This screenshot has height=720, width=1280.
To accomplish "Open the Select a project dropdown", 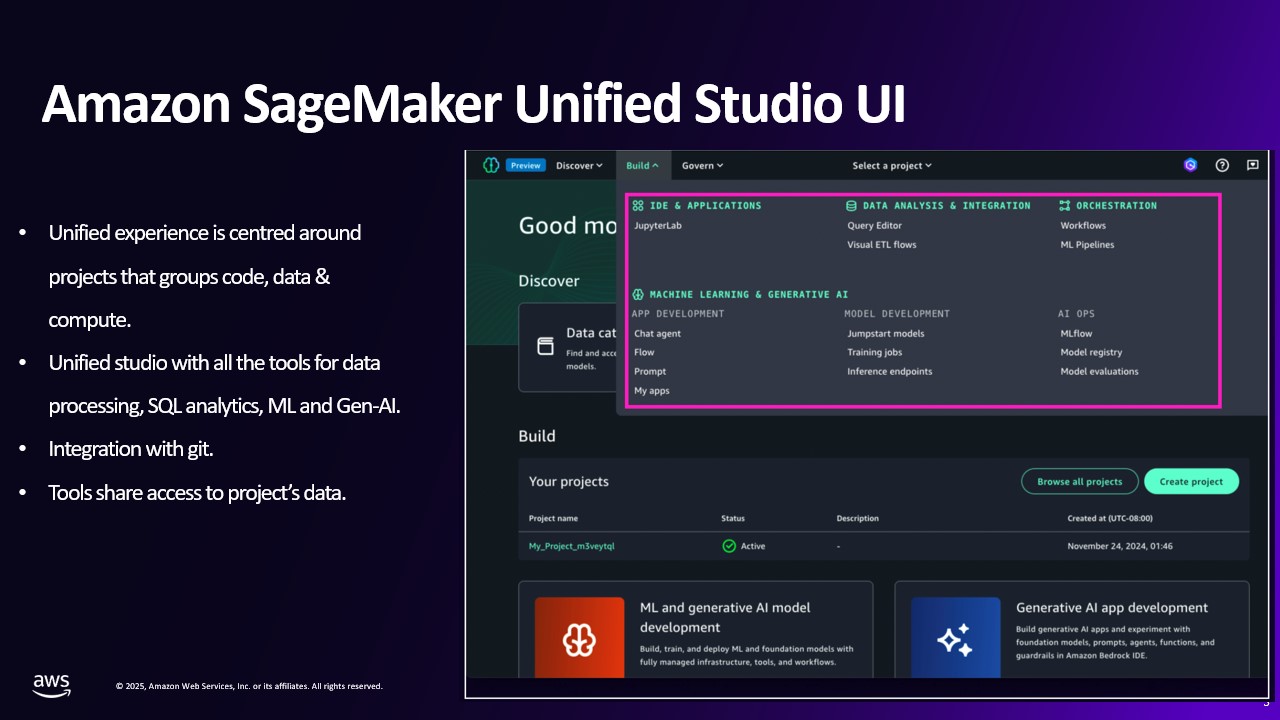I will pos(892,166).
